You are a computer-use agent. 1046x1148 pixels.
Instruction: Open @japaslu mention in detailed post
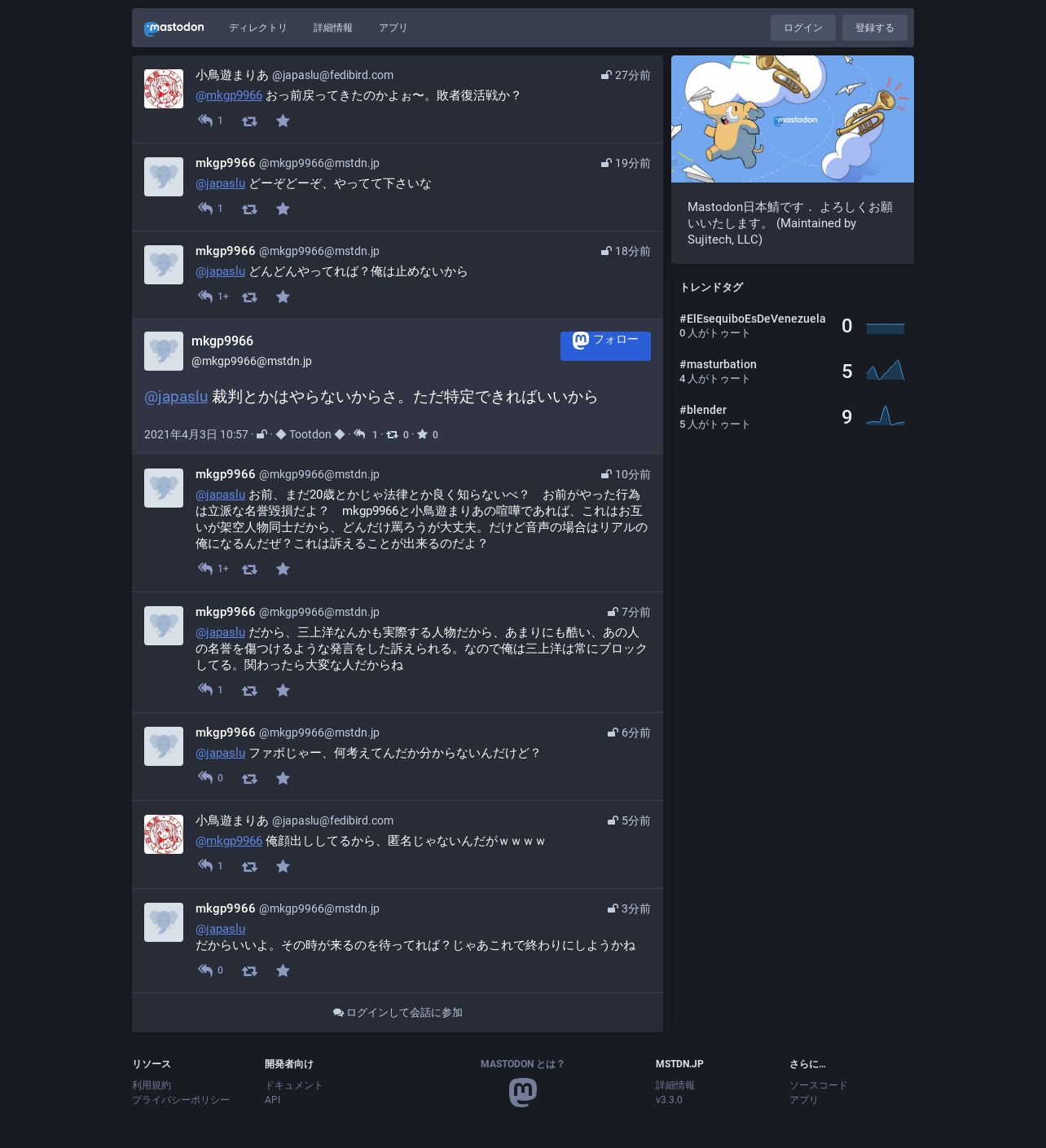click(176, 397)
